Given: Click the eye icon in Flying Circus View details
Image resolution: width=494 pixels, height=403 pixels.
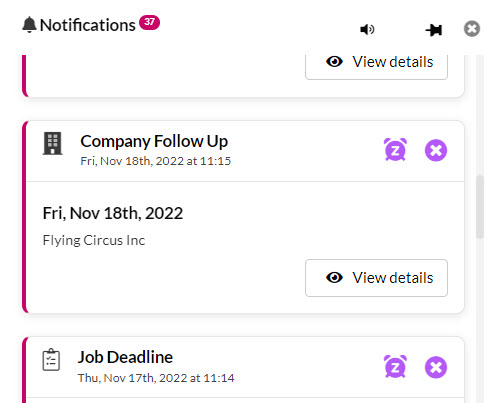Looking at the screenshot, I should 334,278.
